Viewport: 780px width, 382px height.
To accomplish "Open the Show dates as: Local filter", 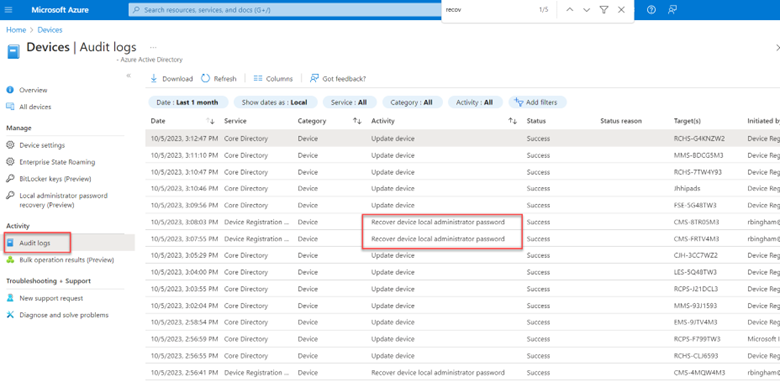I will [x=275, y=102].
